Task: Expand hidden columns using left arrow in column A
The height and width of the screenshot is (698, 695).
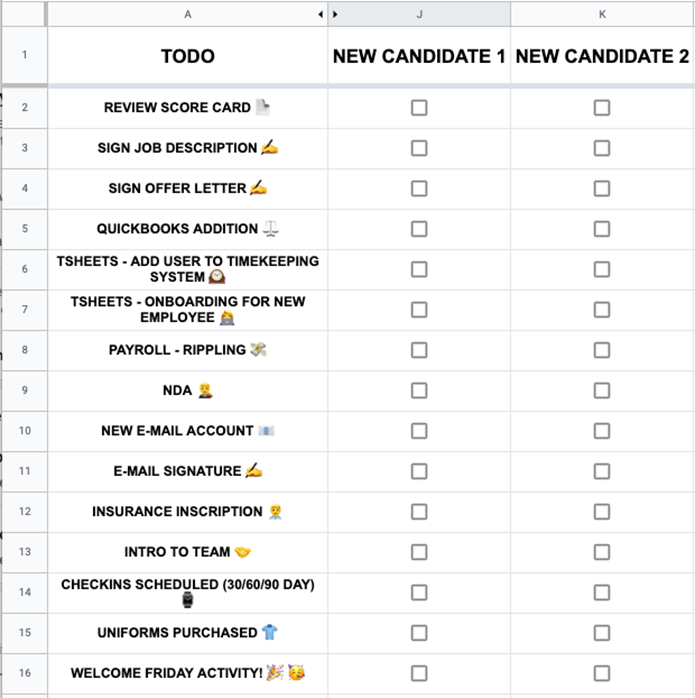Action: pyautogui.click(x=320, y=14)
